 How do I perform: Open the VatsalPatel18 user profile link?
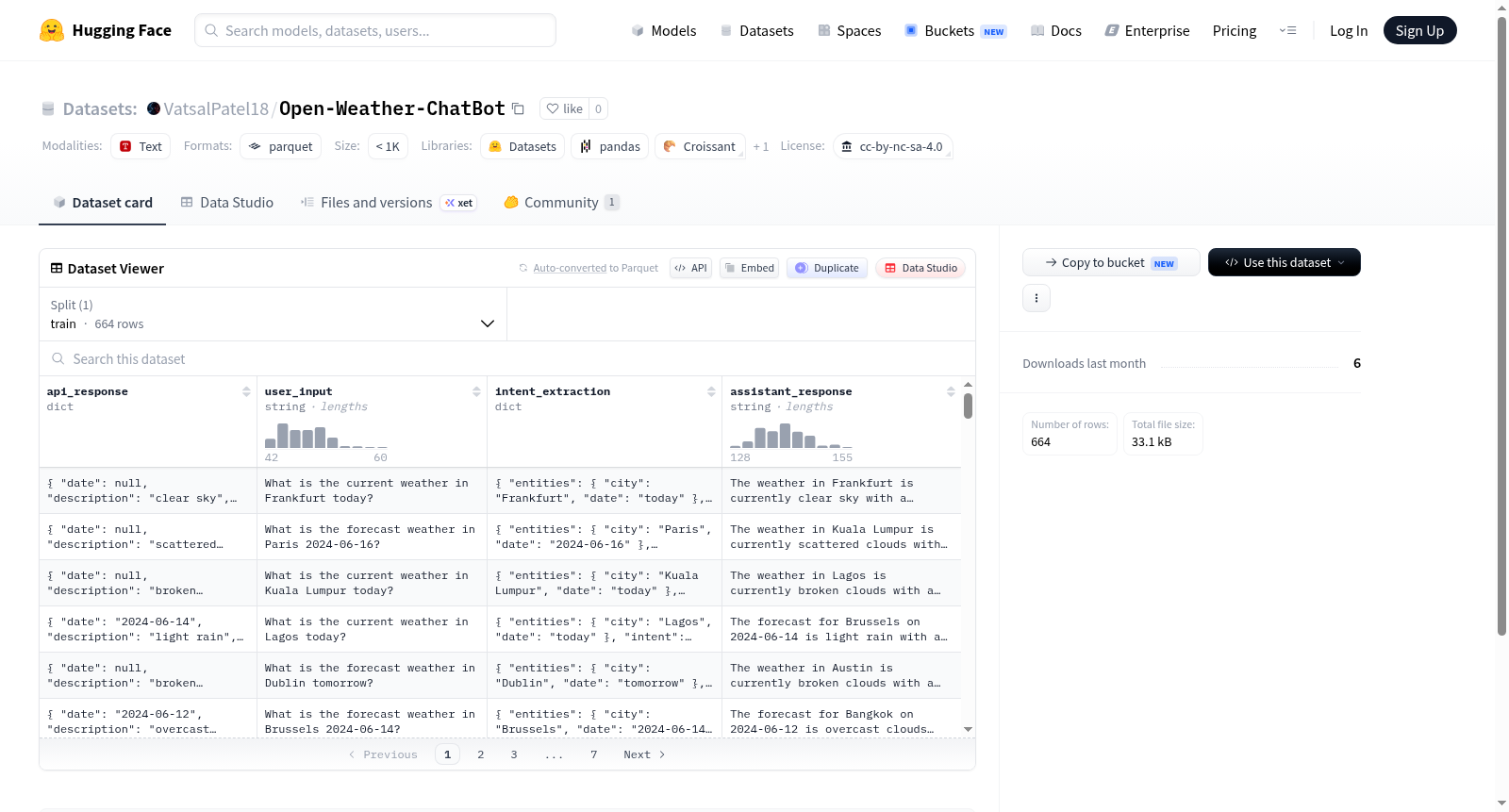216,108
